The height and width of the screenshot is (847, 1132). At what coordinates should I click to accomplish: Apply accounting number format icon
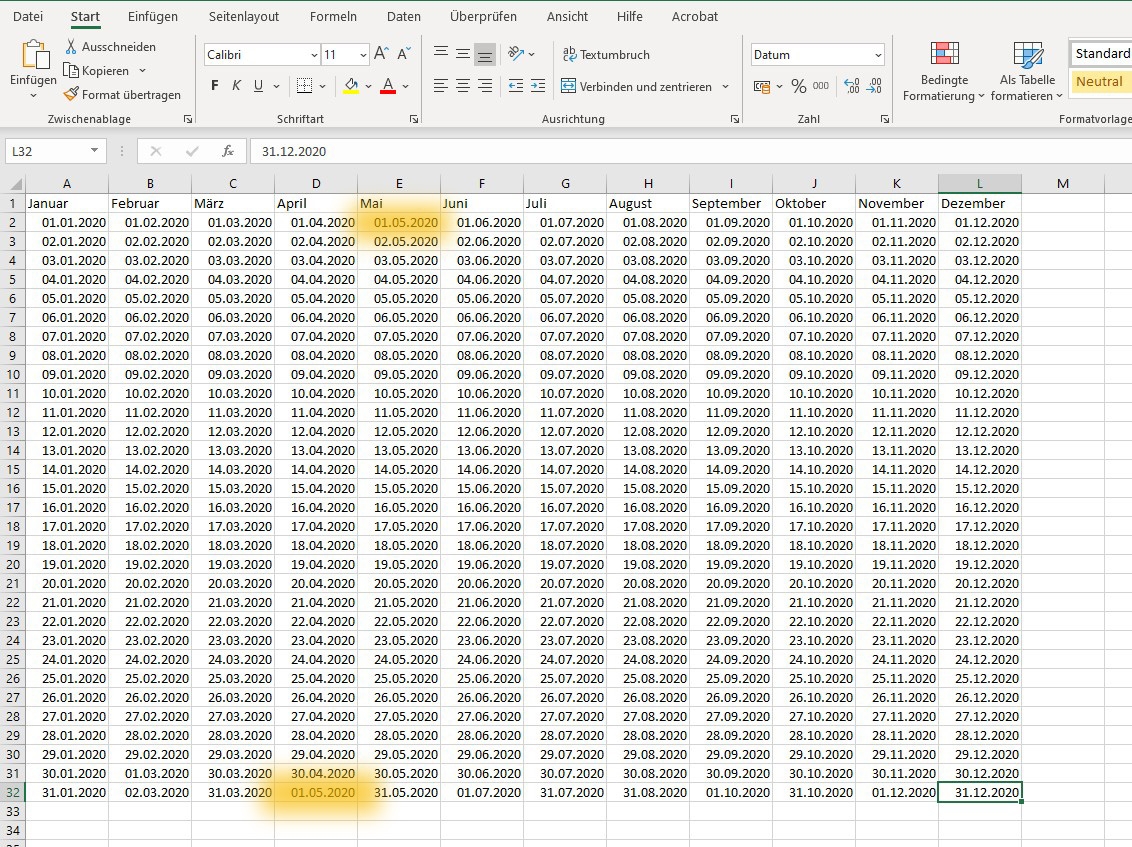(x=762, y=87)
